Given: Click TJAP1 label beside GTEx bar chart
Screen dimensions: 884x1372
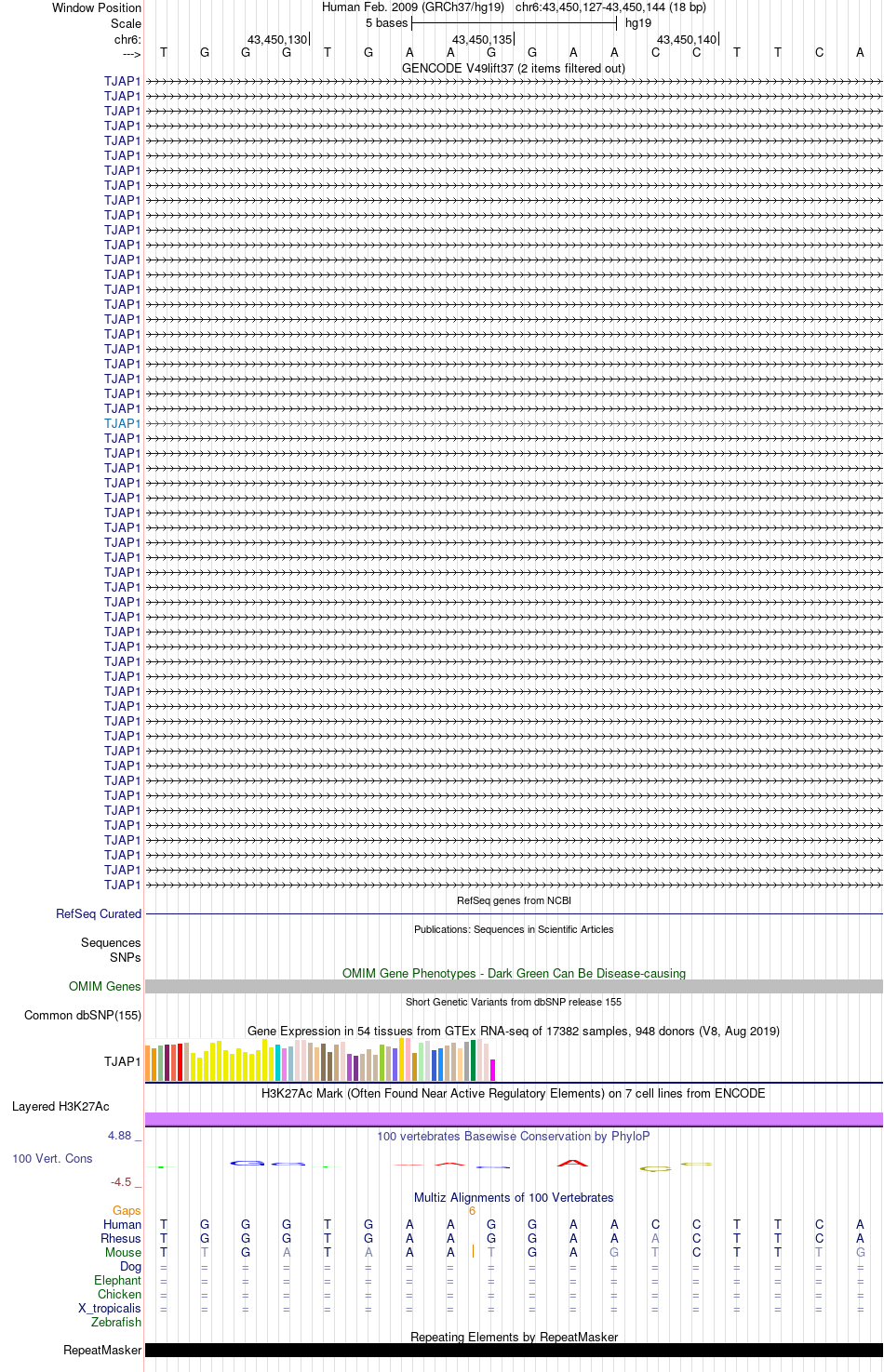Looking at the screenshot, I should [123, 1061].
